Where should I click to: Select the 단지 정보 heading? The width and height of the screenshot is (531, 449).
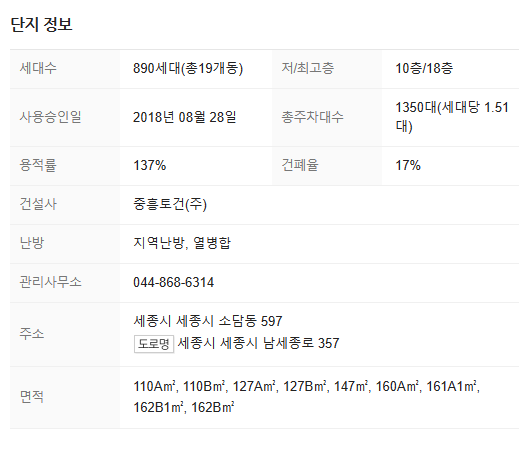(41, 24)
